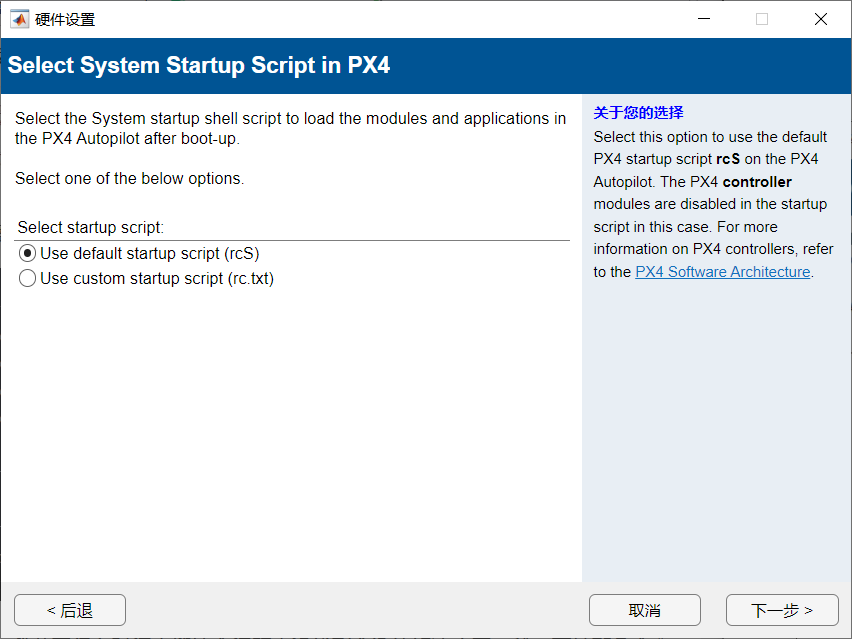Click the MATLAB logo in title bar
Screen dimensions: 852x639
[19, 19]
